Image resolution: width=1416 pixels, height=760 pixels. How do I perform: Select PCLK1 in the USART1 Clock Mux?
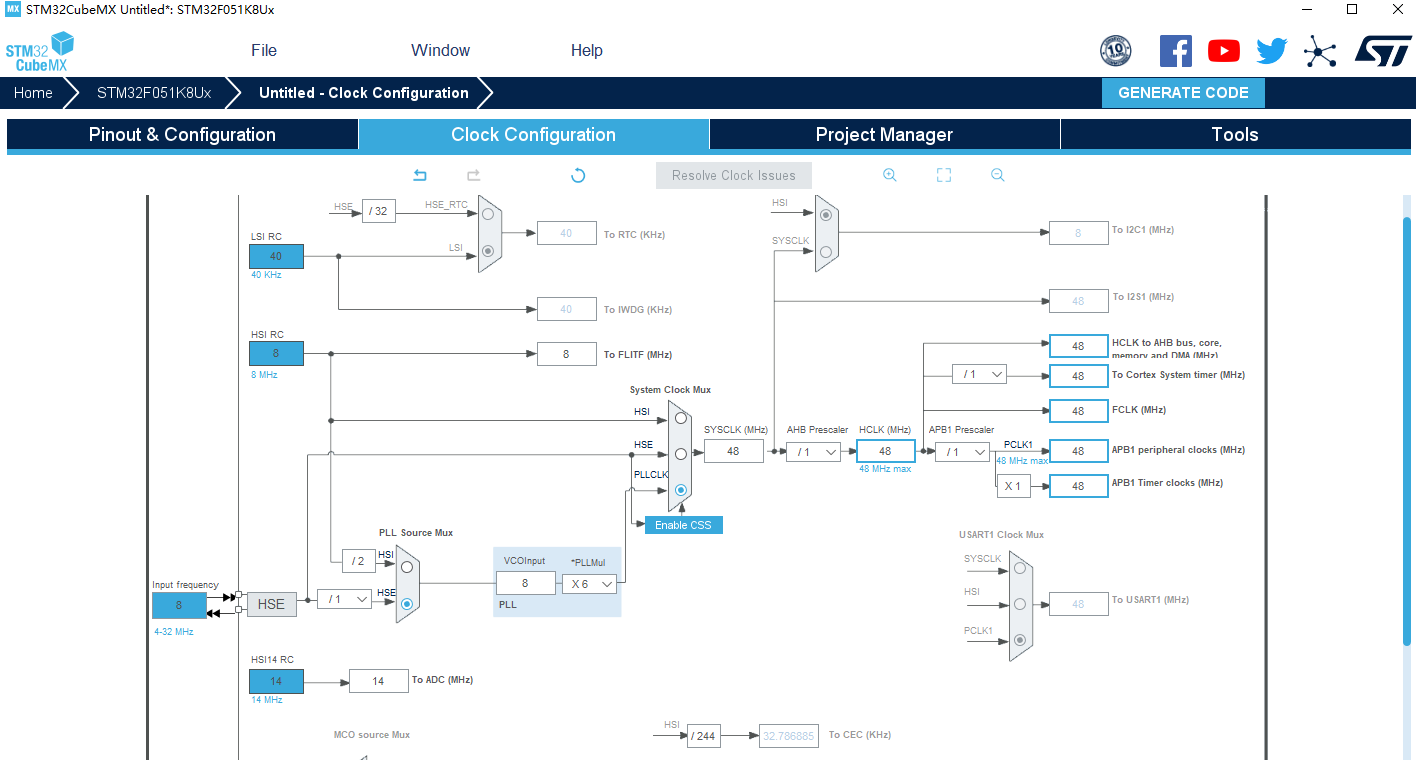(1020, 640)
